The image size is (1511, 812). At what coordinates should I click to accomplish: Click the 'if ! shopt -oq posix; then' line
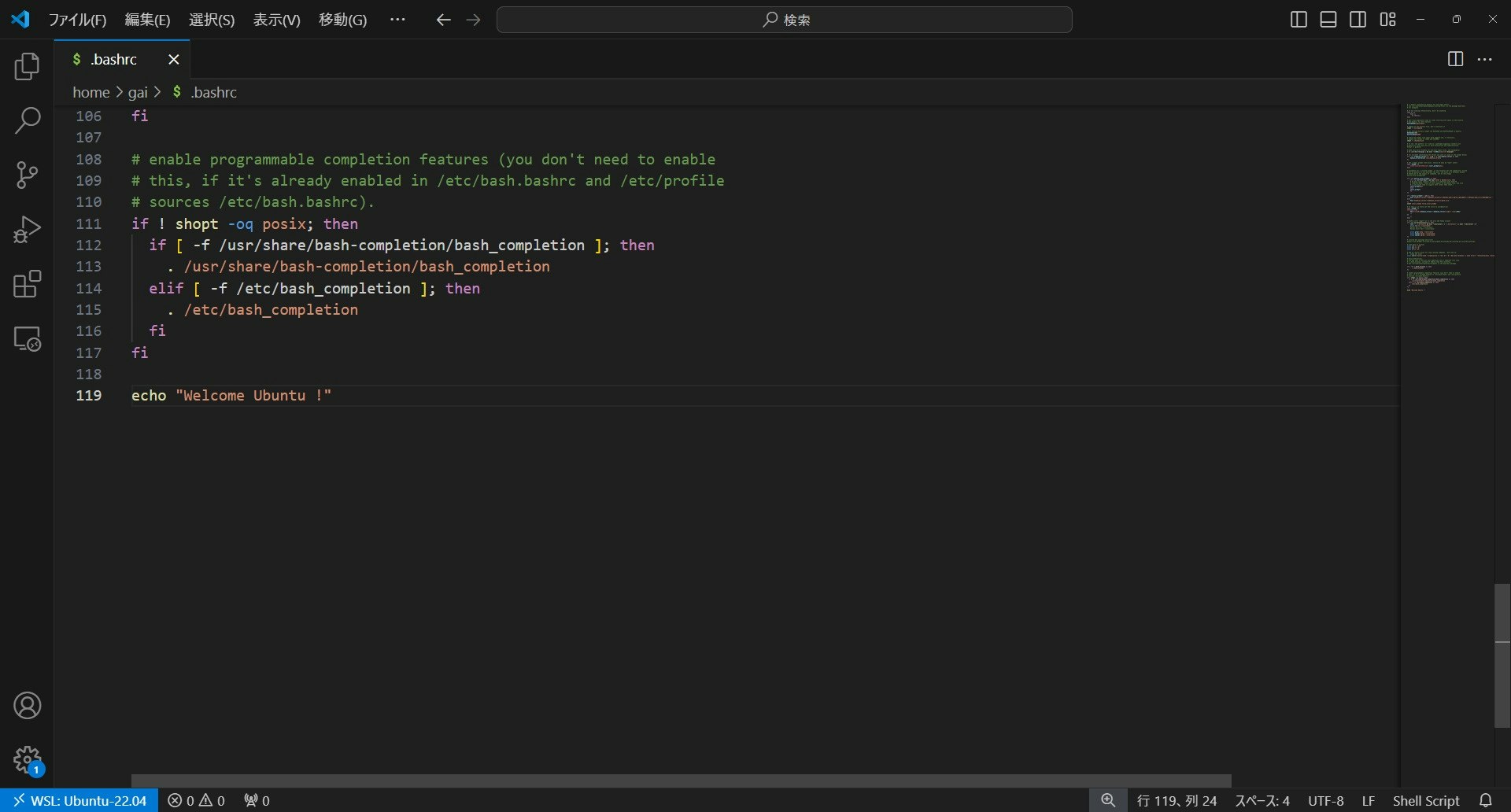245,223
